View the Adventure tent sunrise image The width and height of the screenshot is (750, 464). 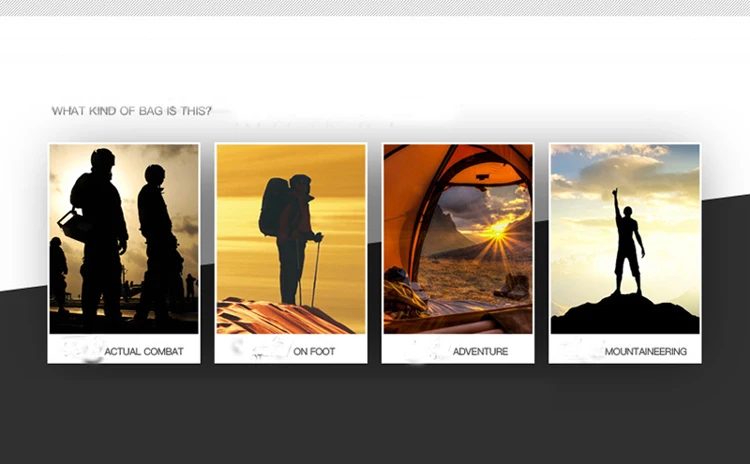458,239
